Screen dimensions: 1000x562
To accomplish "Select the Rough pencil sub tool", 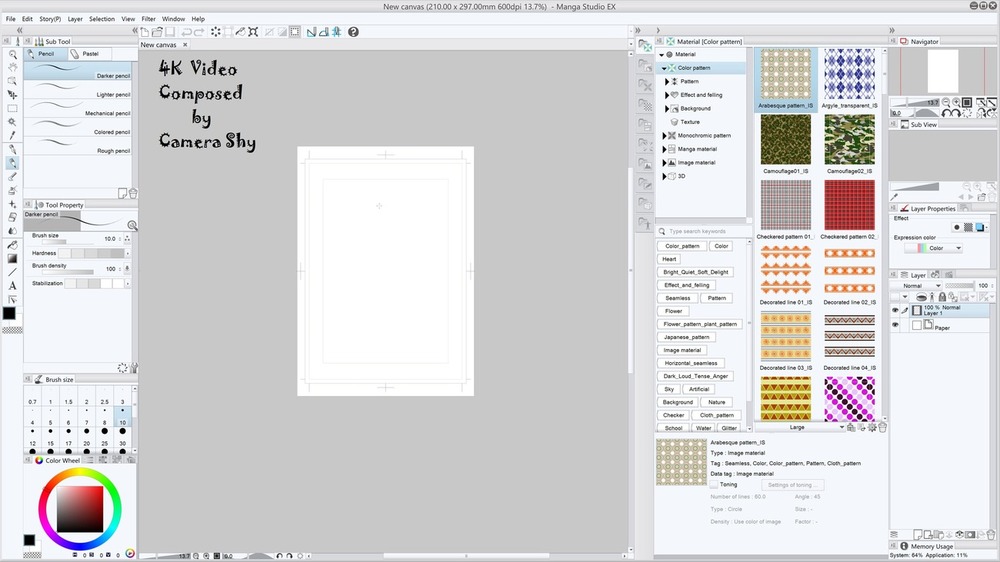I will click(78, 145).
